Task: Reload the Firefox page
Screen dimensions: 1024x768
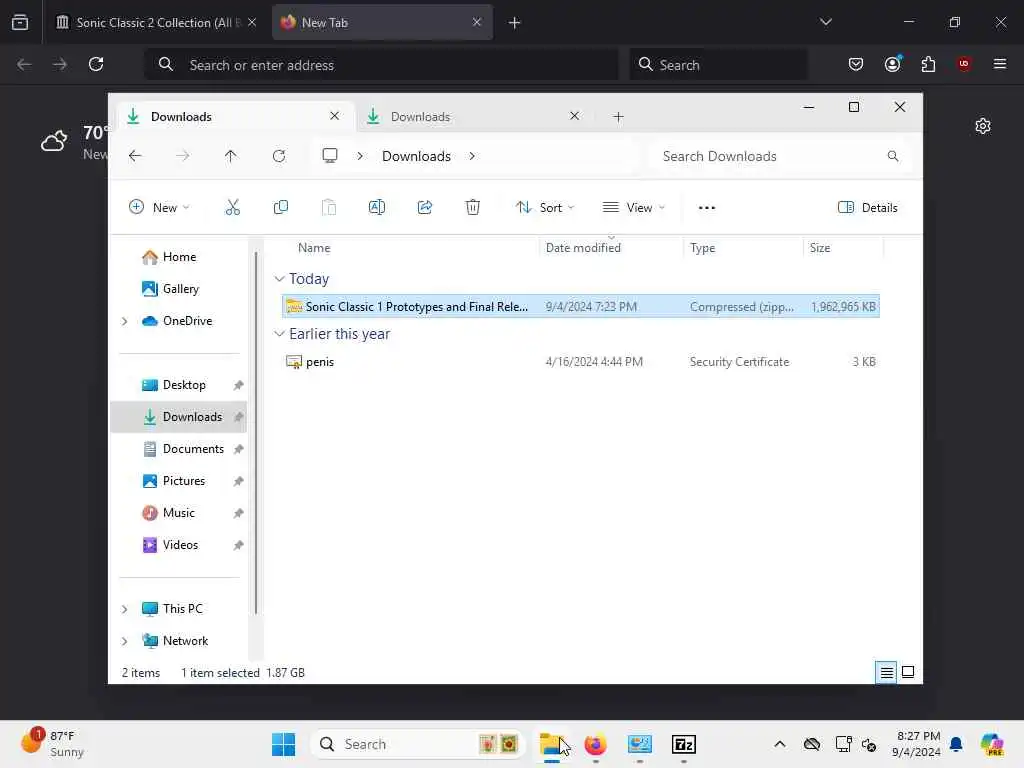Action: (96, 64)
